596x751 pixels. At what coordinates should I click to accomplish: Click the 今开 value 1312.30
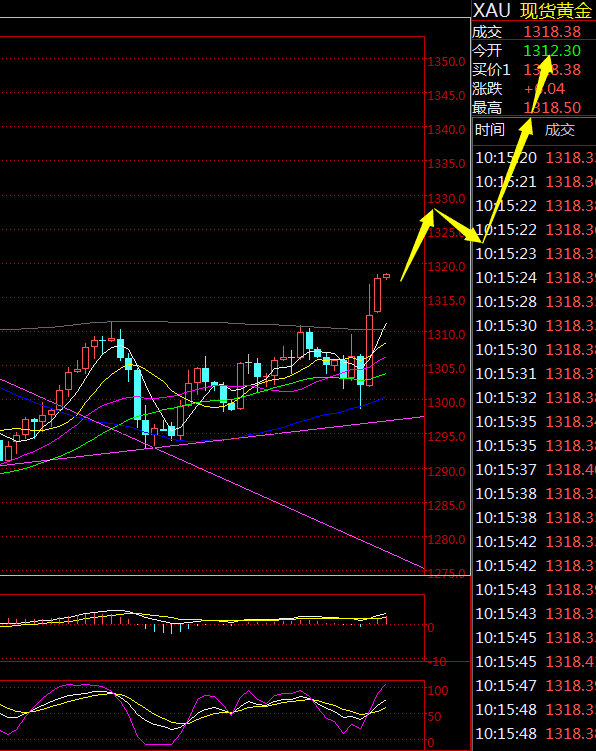pyautogui.click(x=552, y=51)
